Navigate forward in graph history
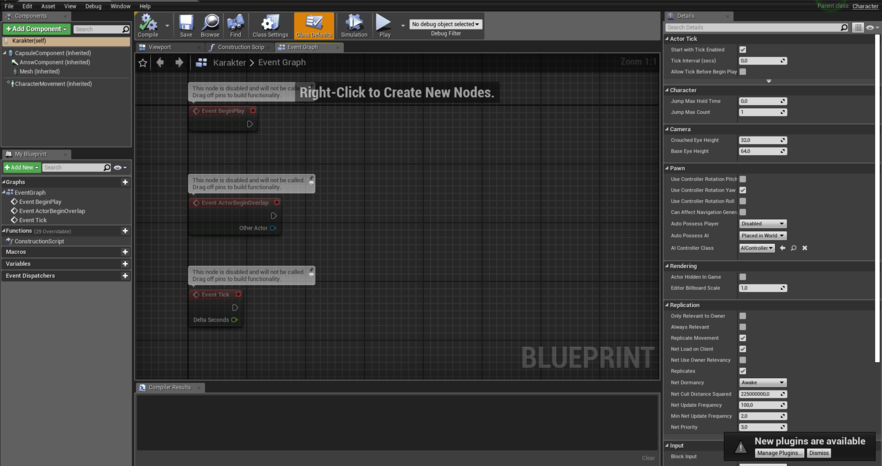This screenshot has height=466, width=882. coord(179,62)
